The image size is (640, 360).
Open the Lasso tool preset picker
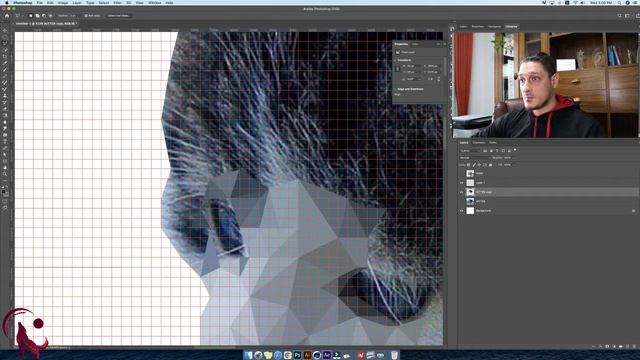click(x=19, y=16)
